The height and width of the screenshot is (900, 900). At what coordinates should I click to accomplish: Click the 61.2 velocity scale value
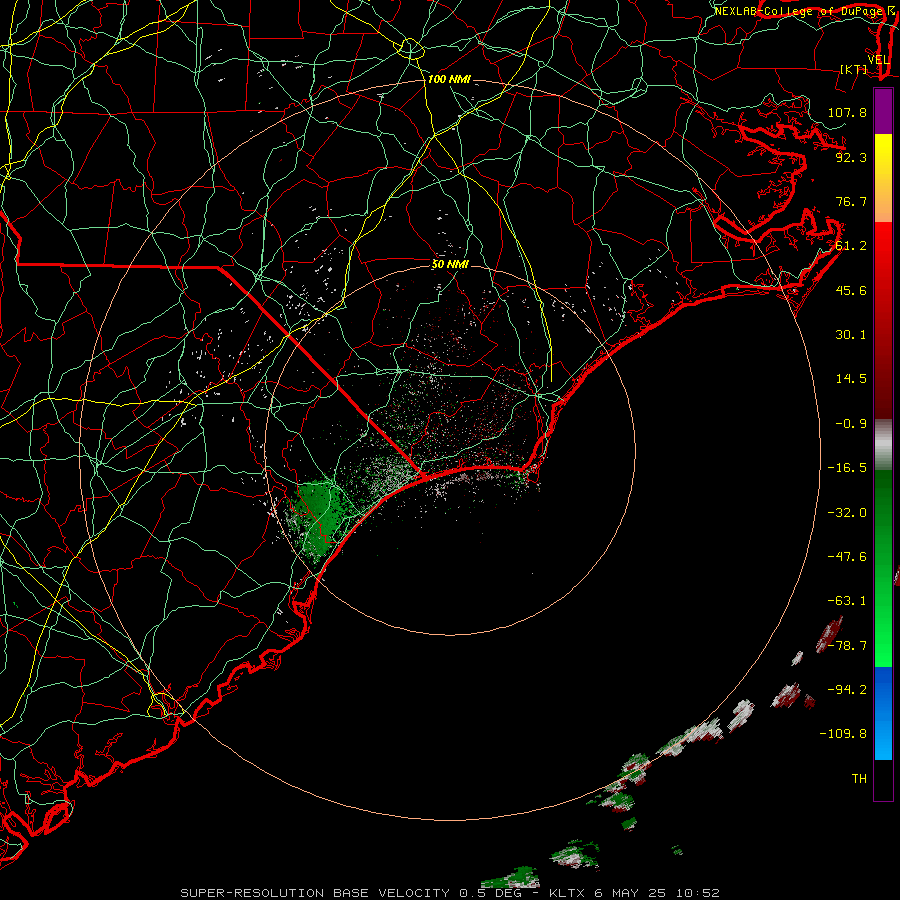tap(851, 246)
